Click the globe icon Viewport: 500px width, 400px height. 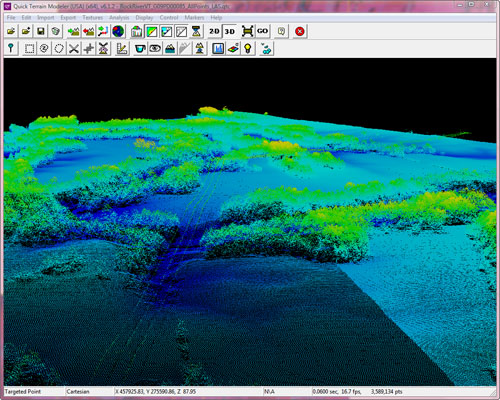click(118, 32)
